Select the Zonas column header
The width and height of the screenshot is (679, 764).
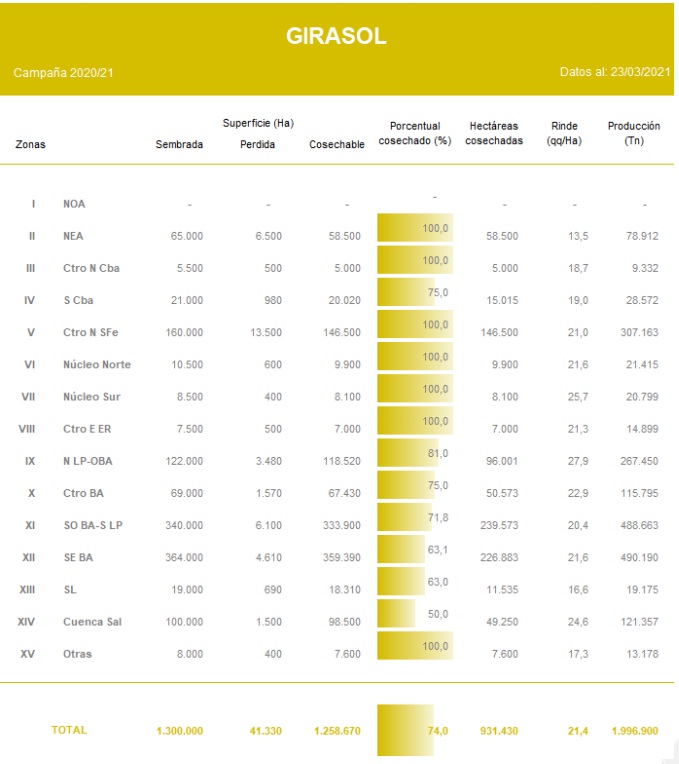coord(30,144)
